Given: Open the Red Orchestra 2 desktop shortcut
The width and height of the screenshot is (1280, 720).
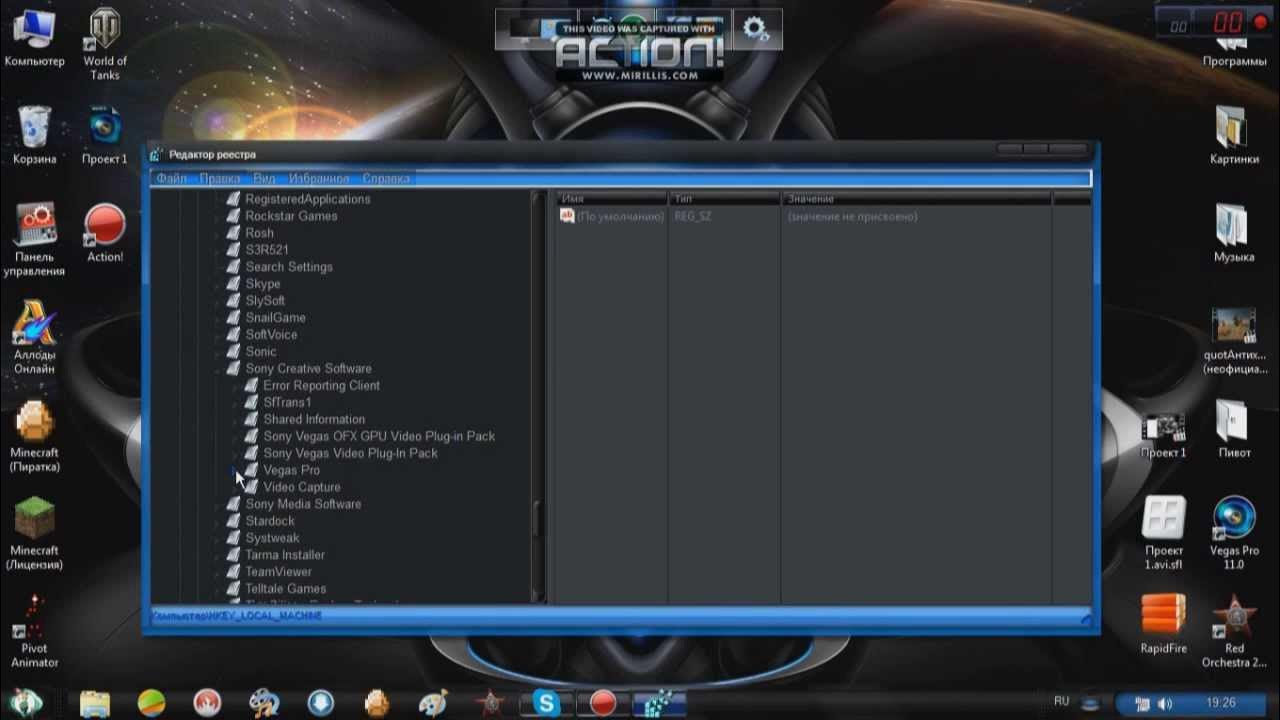Looking at the screenshot, I should pos(1233,631).
